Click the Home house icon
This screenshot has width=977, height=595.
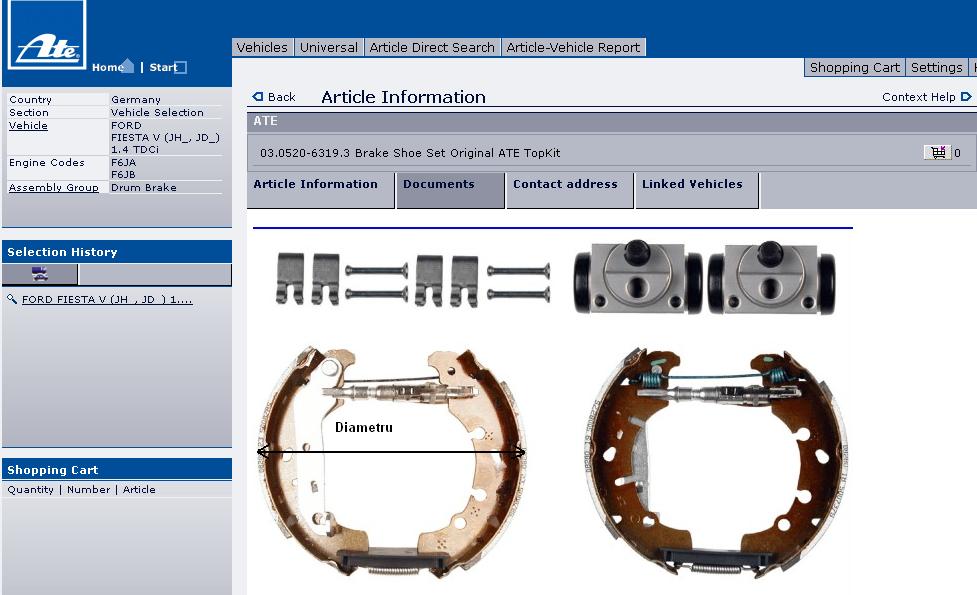click(x=127, y=67)
